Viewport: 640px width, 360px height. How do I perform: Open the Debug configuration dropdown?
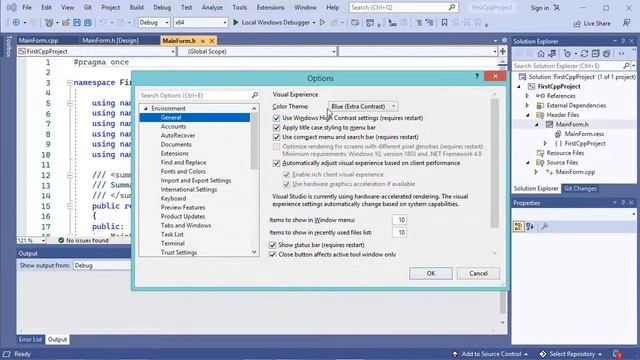[x=154, y=22]
